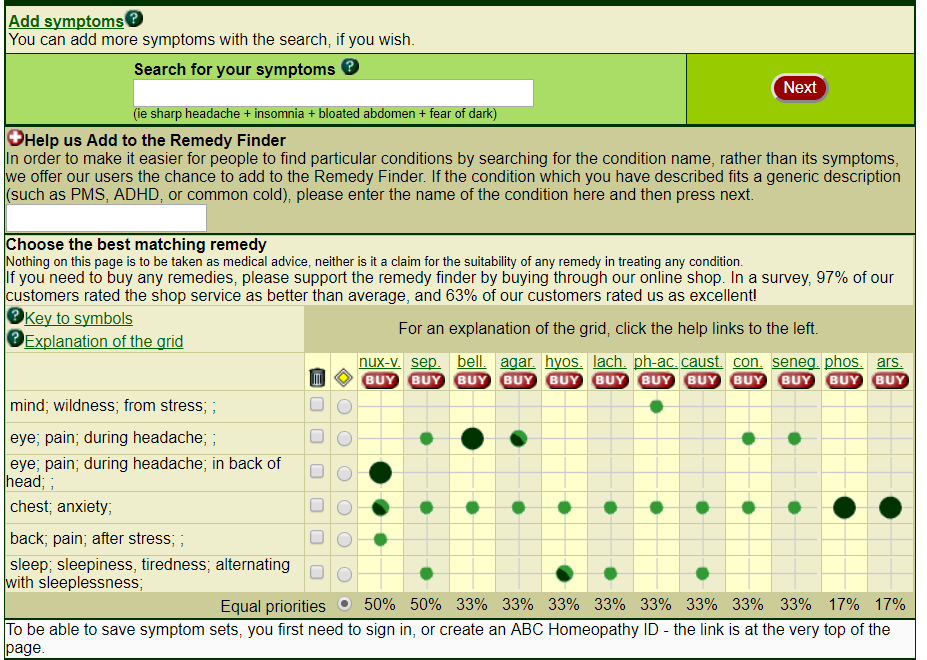The image size is (927, 660).
Task: Click the help icon beside Add symptoms
Action: coord(134,19)
